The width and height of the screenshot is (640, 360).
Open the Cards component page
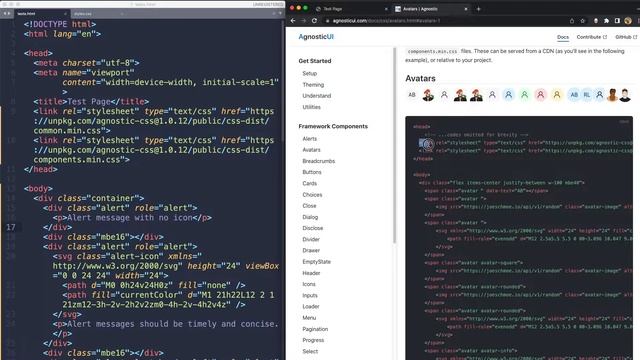309,183
